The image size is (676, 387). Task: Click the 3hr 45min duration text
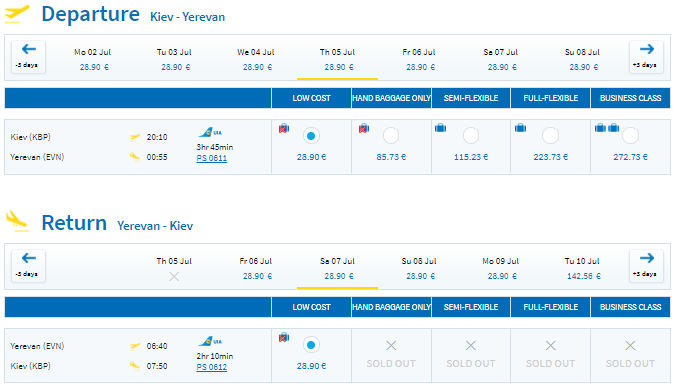[x=215, y=147]
